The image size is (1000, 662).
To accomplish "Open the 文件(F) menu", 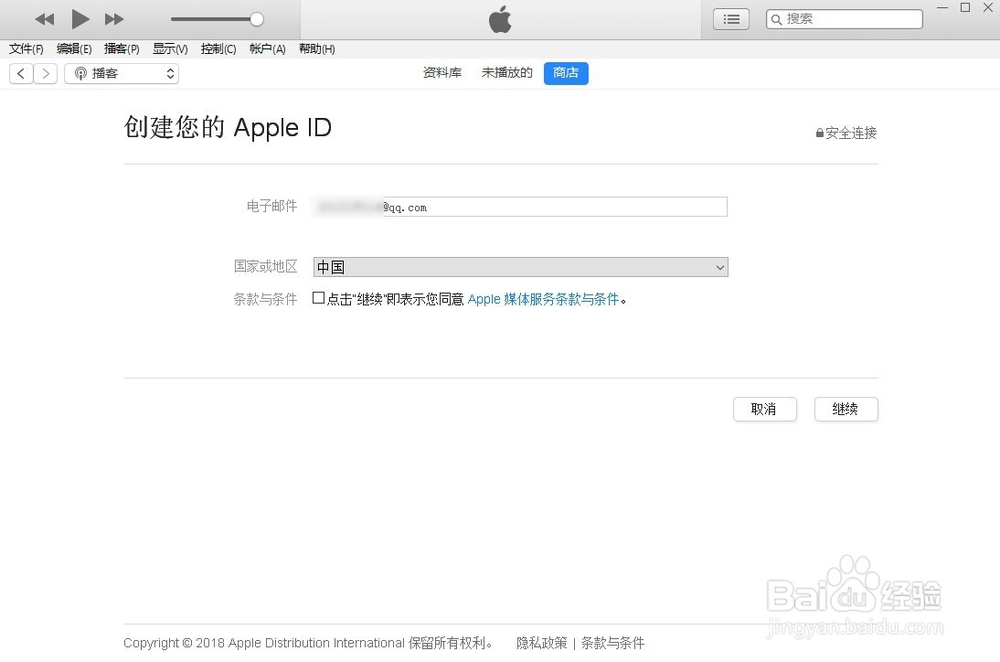I will [26, 49].
